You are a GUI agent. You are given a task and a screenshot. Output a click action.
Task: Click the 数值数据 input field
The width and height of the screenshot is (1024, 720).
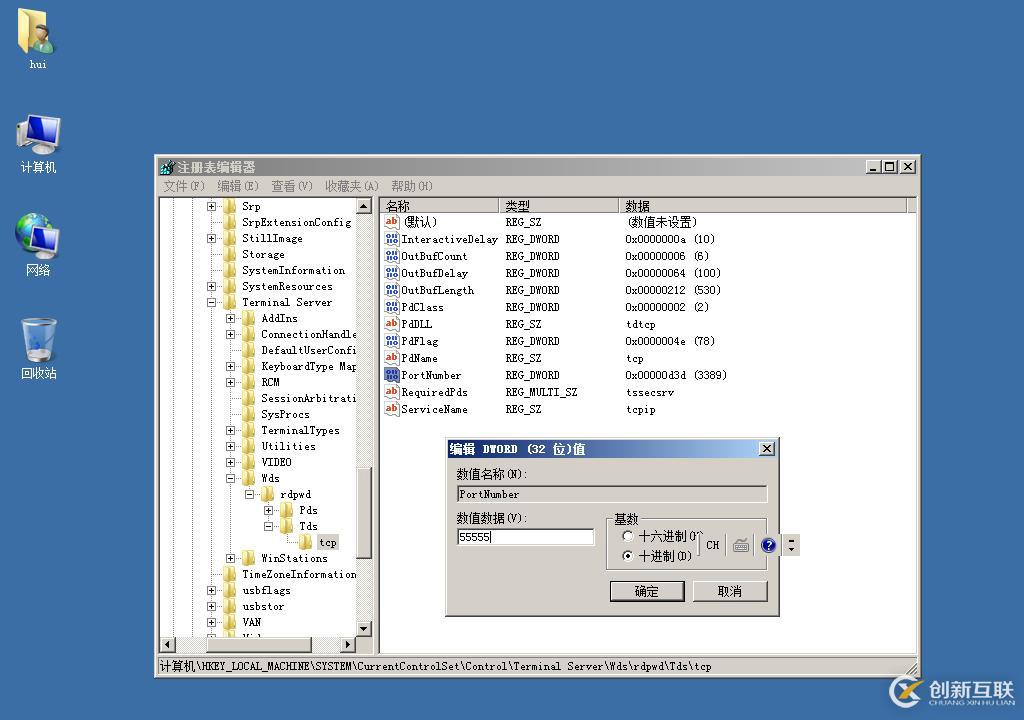pos(525,537)
